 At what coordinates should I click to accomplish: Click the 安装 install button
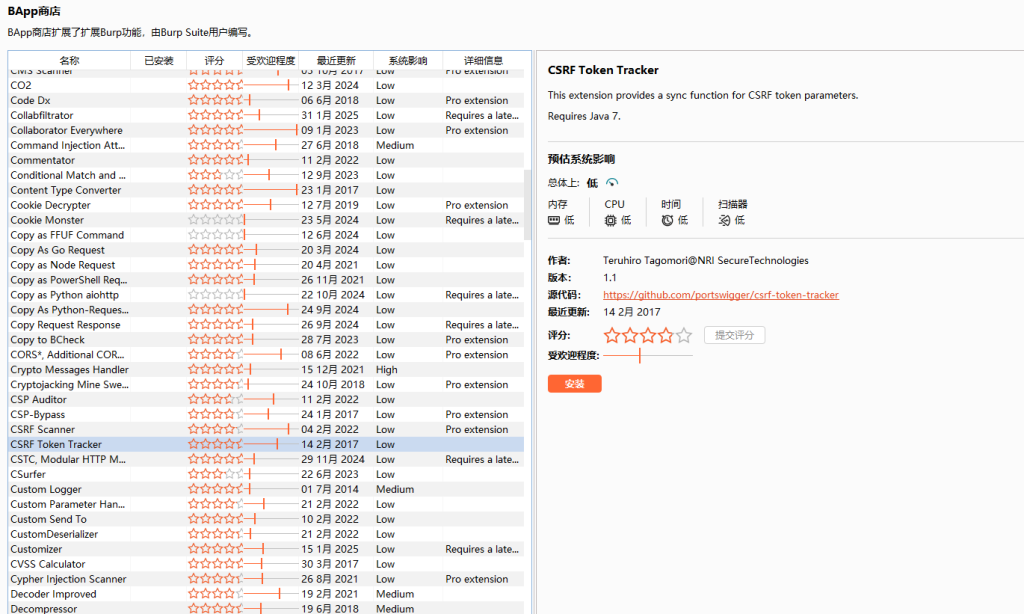(575, 384)
